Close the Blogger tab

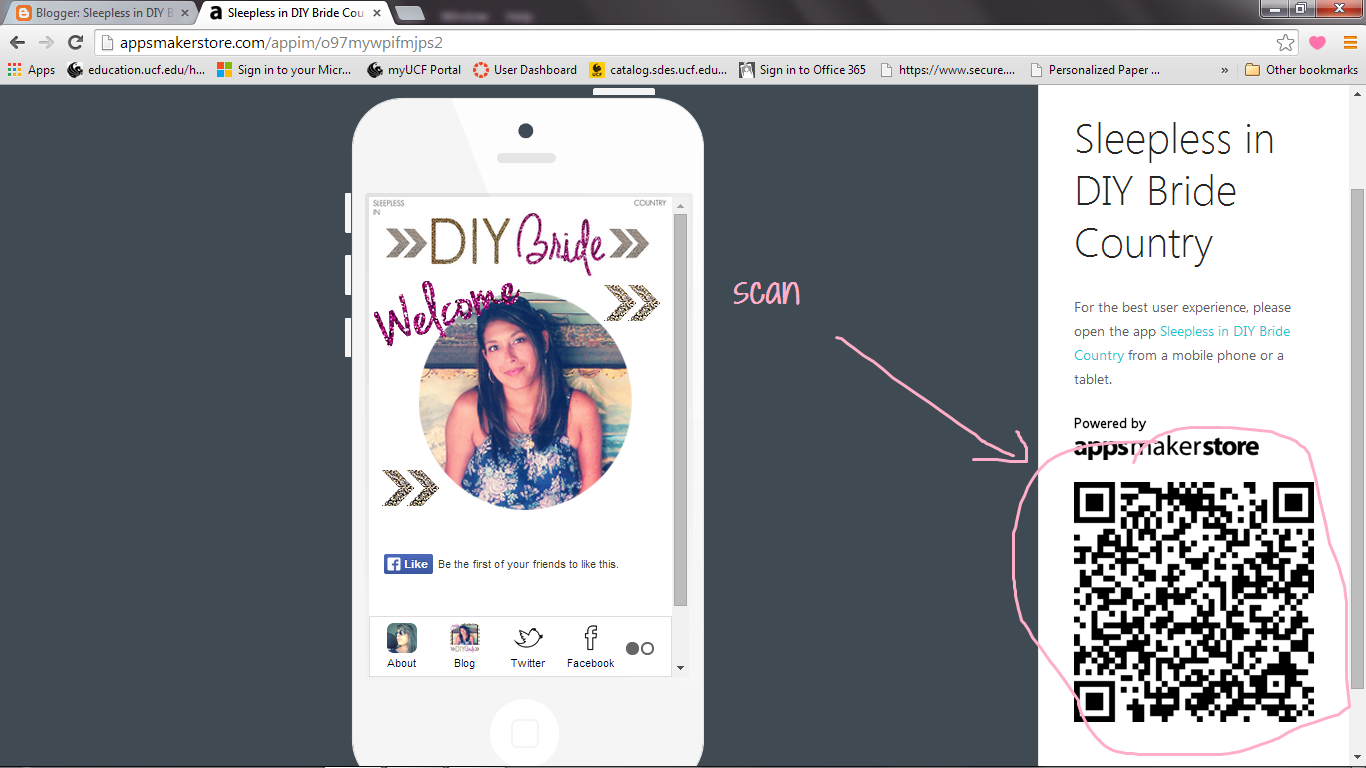point(184,13)
